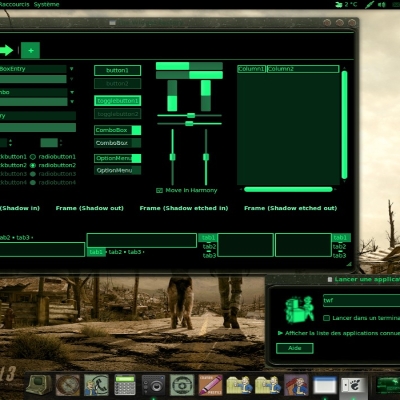Enable 'Lancer dans un terminal' checkbox
This screenshot has width=400, height=400.
coord(327,318)
